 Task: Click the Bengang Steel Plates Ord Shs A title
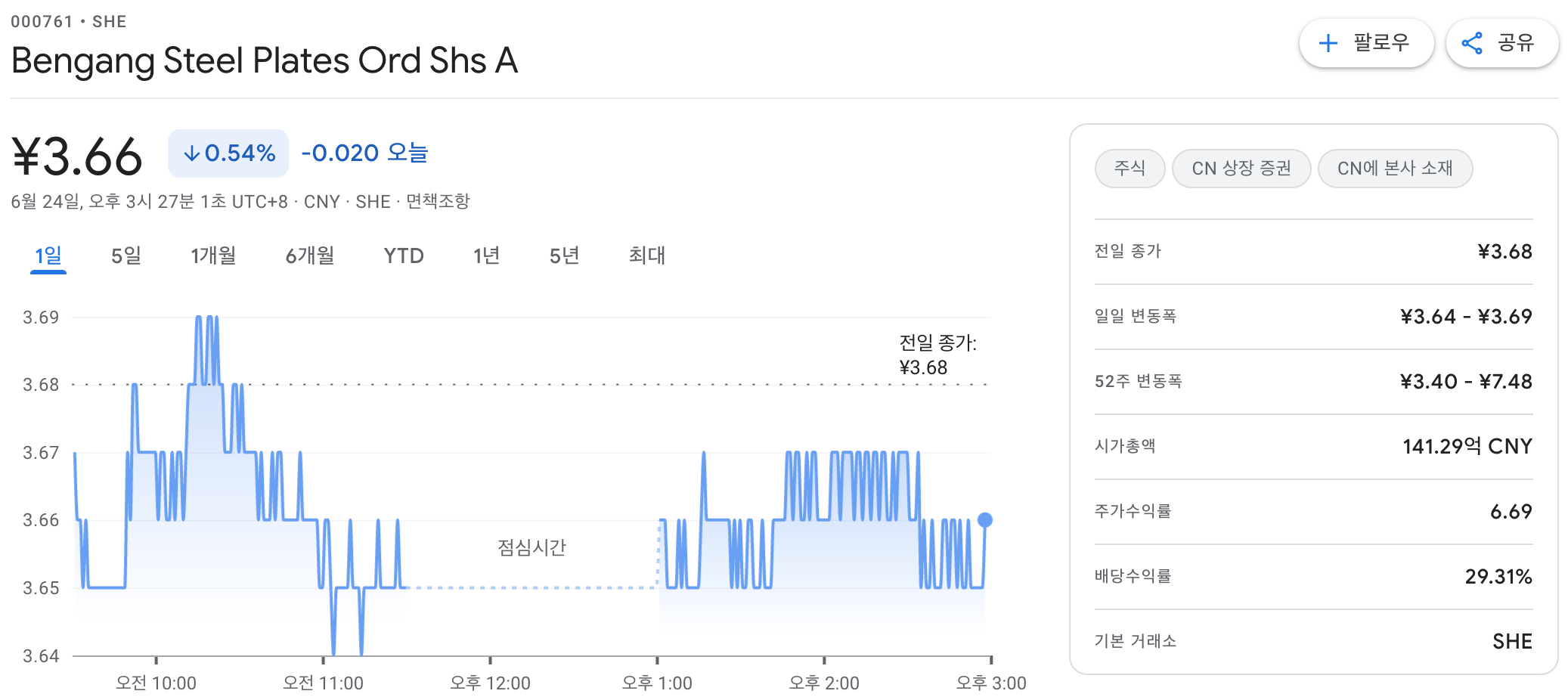(x=265, y=60)
